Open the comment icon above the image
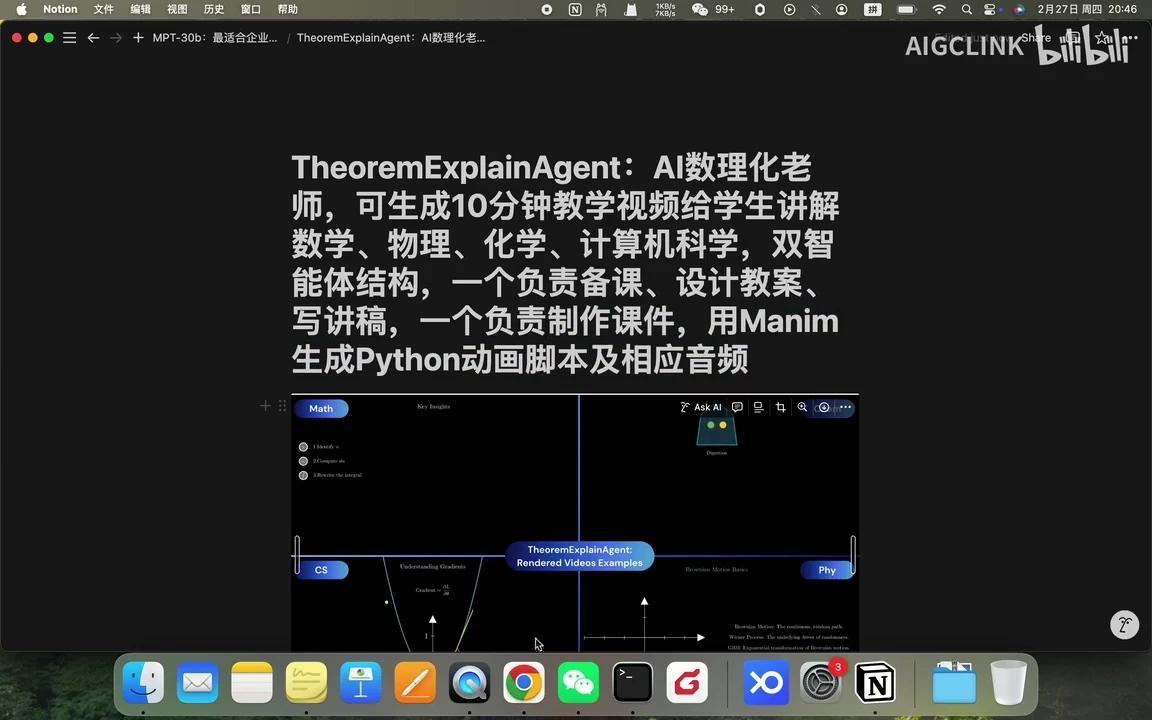1152x720 pixels. click(x=737, y=407)
